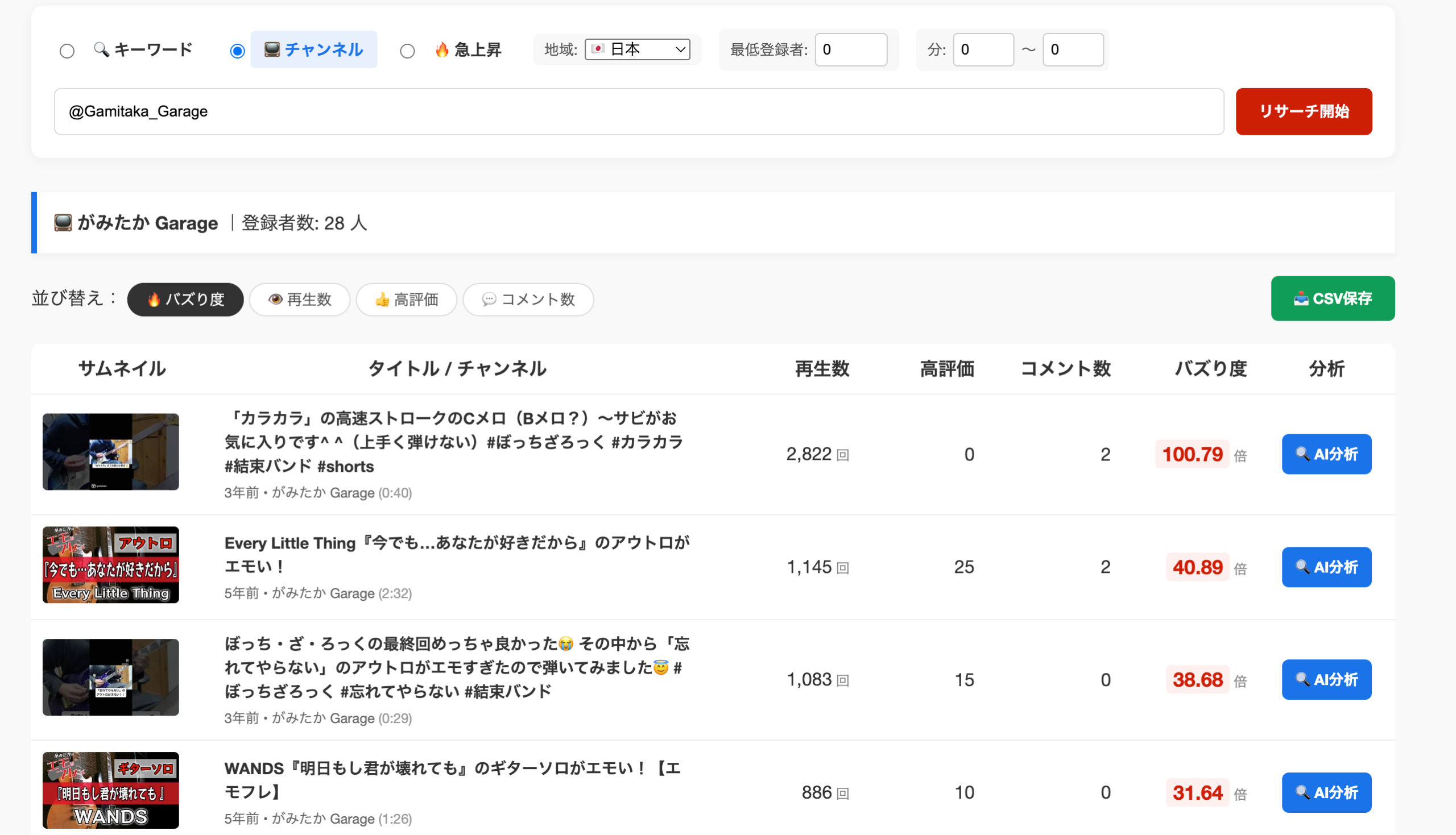Click the @Gamitaka_Garage search field
Image resolution: width=1456 pixels, height=835 pixels.
[639, 111]
